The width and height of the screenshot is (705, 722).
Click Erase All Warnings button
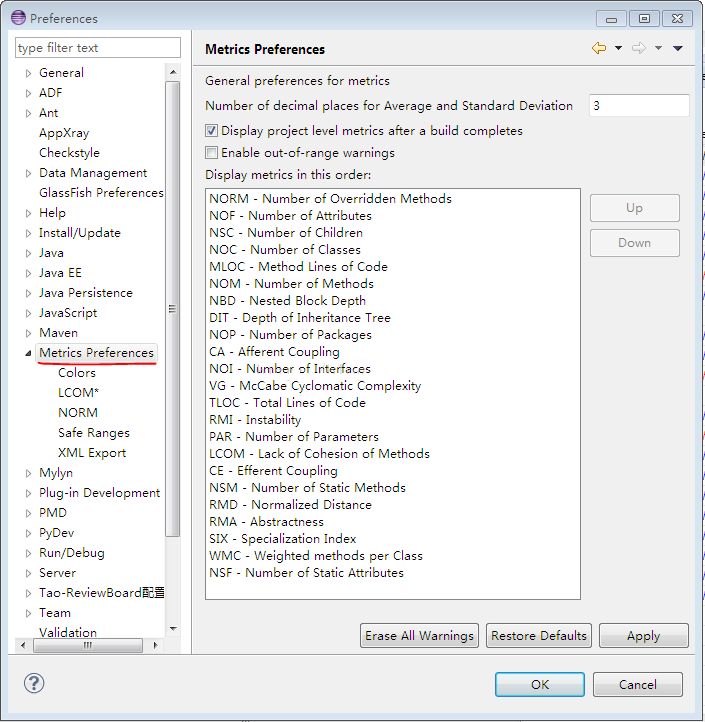click(x=420, y=635)
